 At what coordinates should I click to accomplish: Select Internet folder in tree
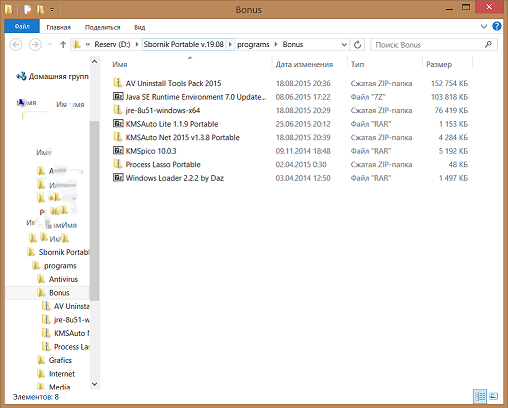click(x=62, y=374)
